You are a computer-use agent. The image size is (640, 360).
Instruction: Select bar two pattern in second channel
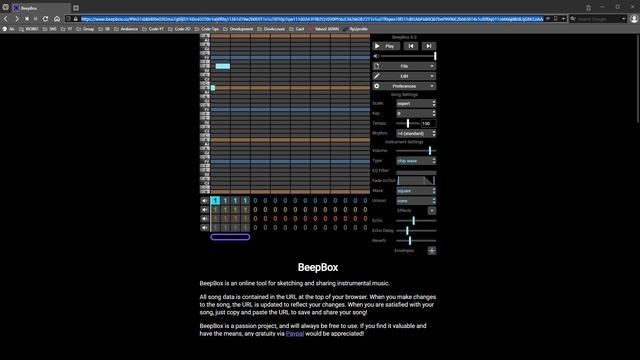[225, 210]
